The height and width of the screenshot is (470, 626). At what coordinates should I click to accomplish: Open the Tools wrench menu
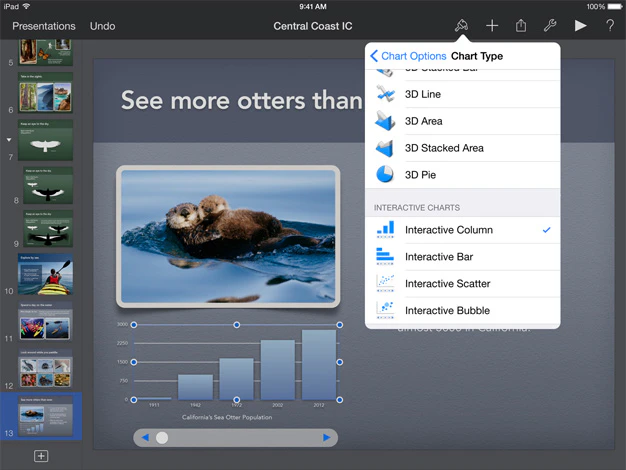coord(550,26)
